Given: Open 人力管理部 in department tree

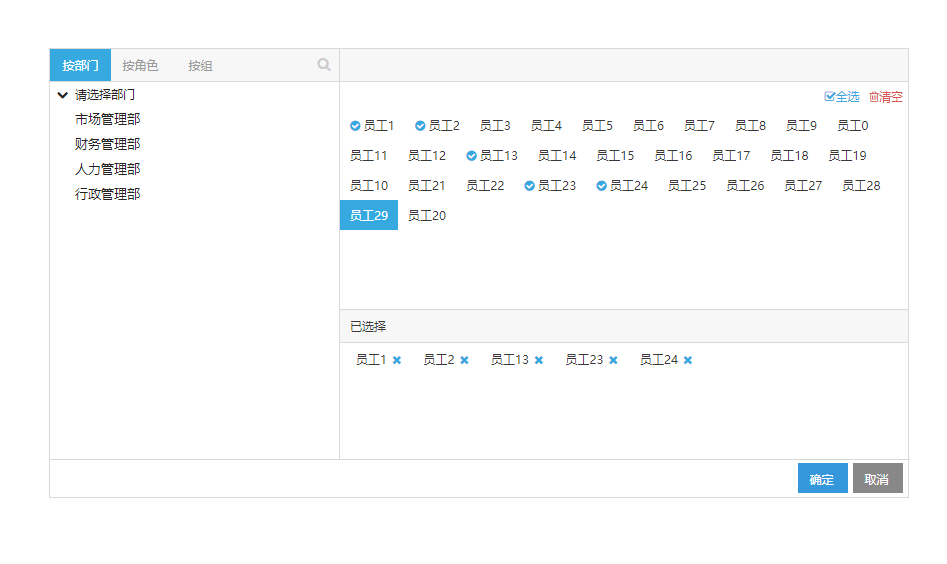Looking at the screenshot, I should click(107, 169).
